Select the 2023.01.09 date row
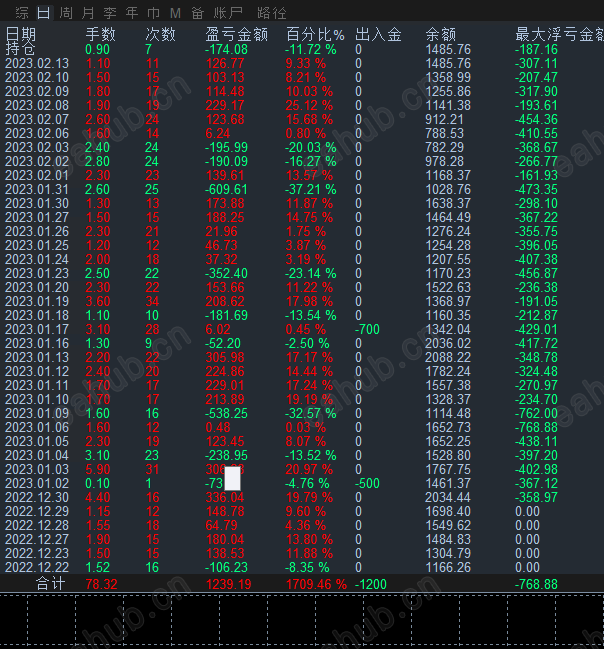 [x=37, y=413]
